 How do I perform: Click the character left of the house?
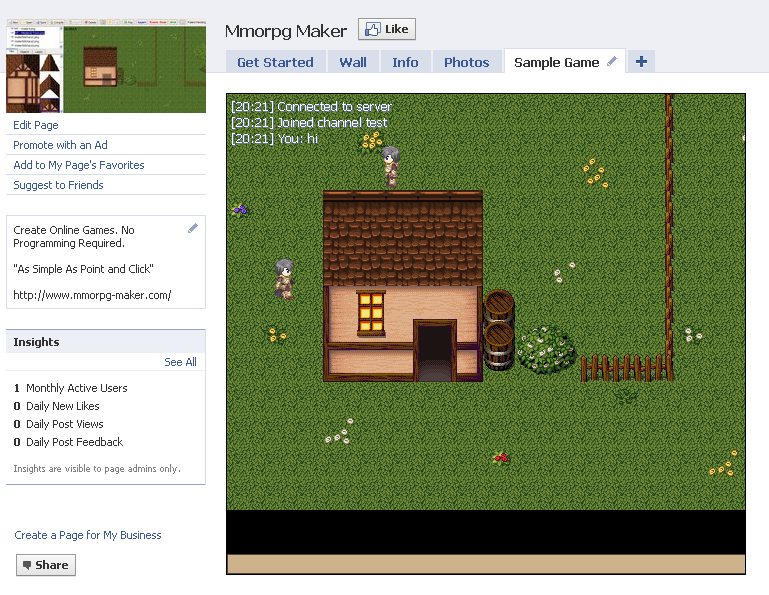click(x=284, y=279)
